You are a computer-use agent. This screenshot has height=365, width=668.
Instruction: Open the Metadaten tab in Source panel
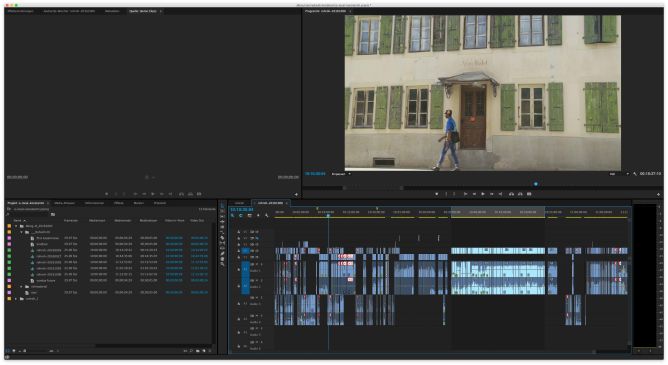[112, 11]
